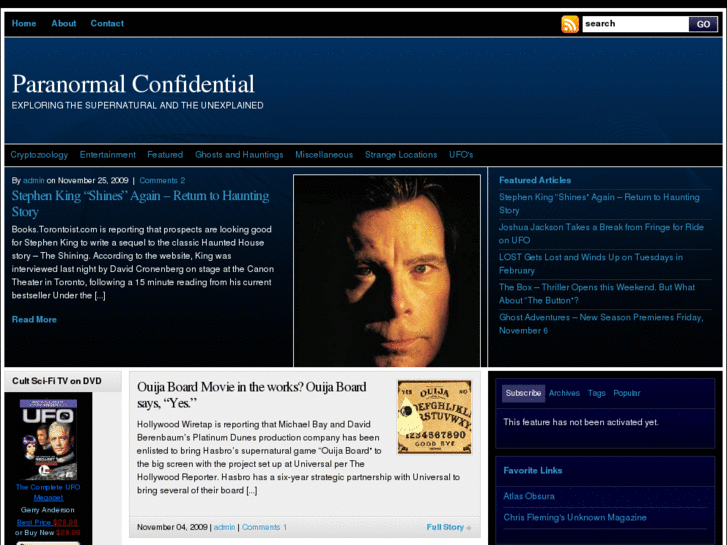Open the Cryptozoology category

[39, 155]
